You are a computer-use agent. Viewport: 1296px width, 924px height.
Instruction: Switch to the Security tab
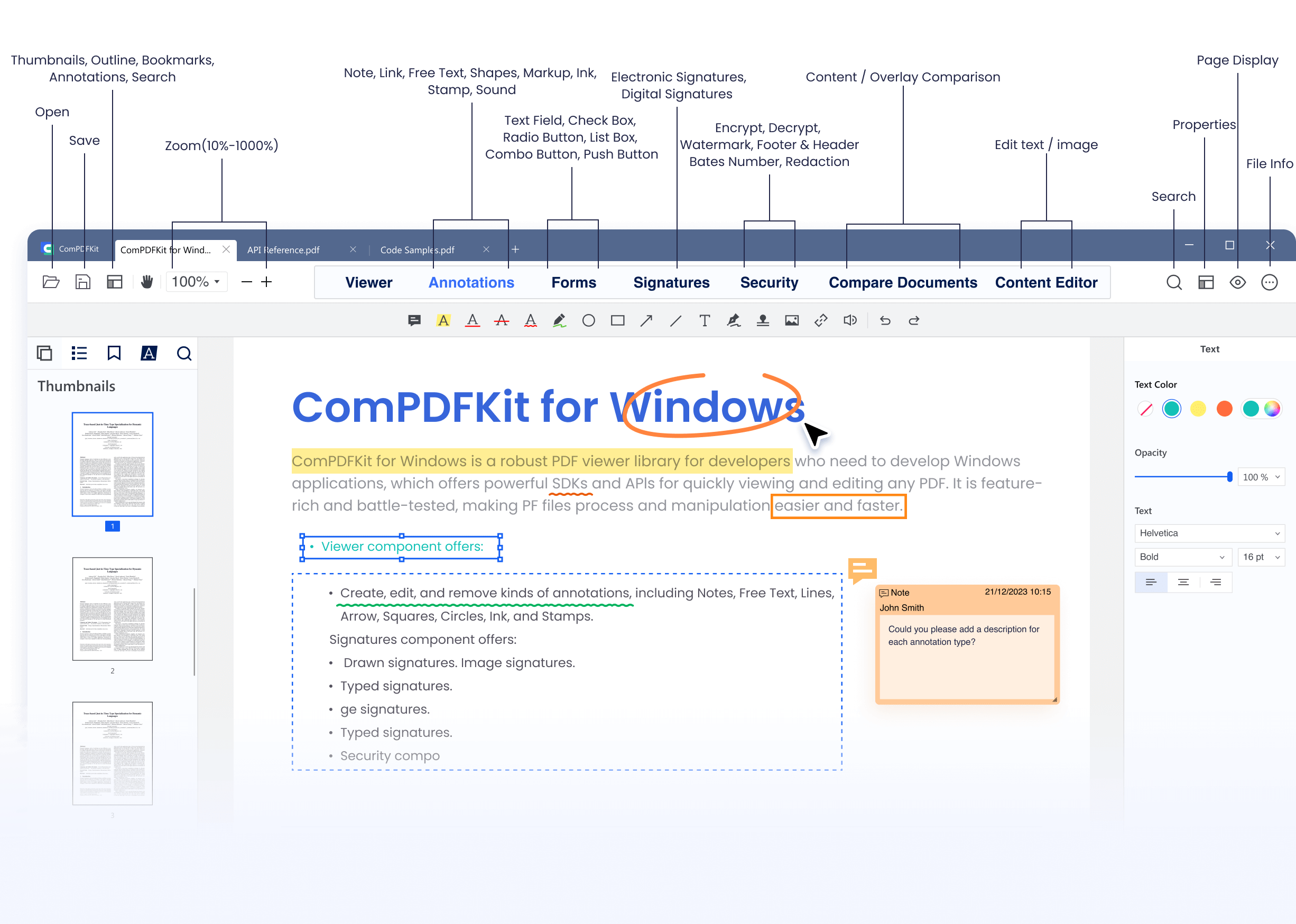pos(769,282)
